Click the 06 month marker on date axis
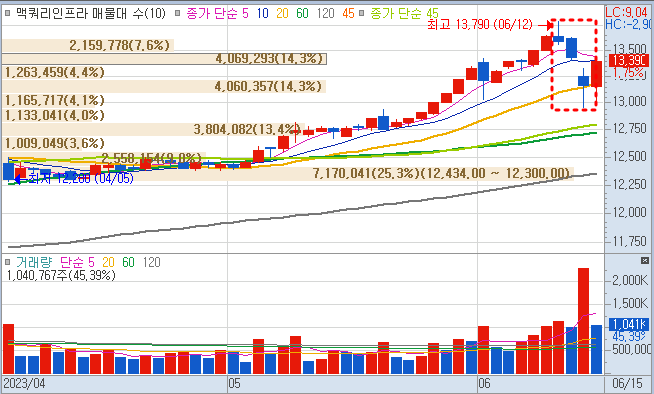 pos(484,383)
